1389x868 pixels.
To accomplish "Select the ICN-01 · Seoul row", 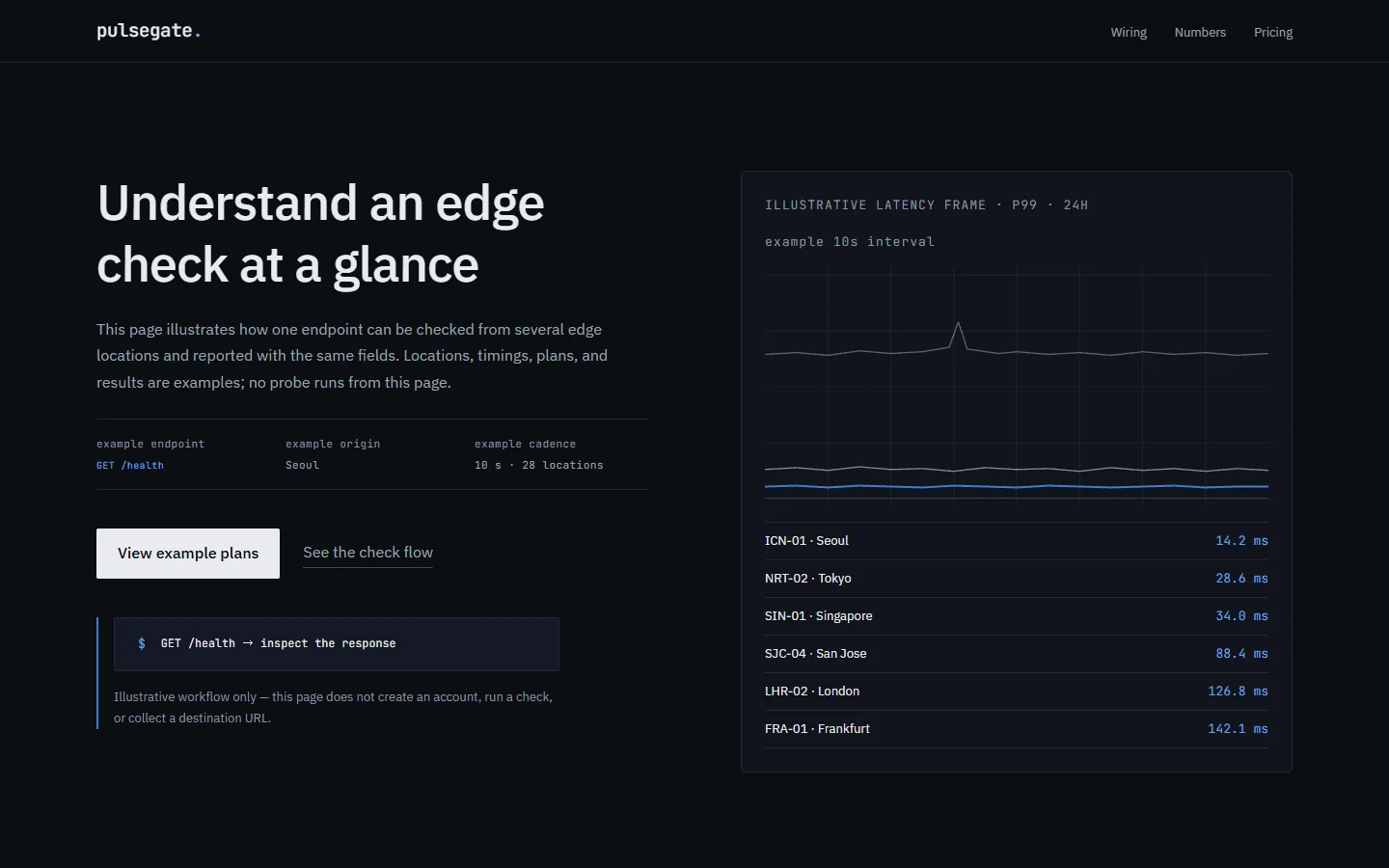I will click(1017, 541).
